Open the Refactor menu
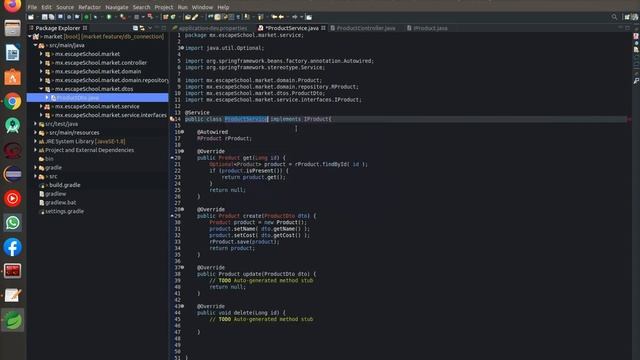Screen dimensions: 640x360 click(89, 7)
